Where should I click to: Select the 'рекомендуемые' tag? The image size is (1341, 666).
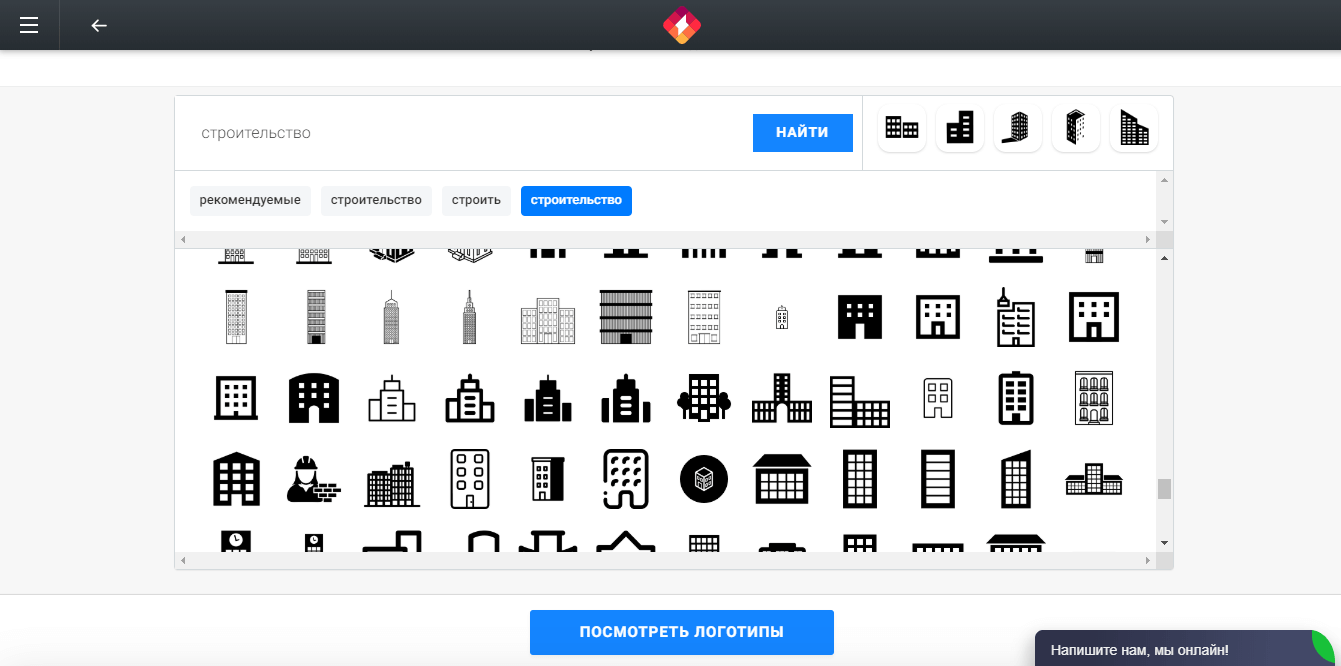pos(250,200)
